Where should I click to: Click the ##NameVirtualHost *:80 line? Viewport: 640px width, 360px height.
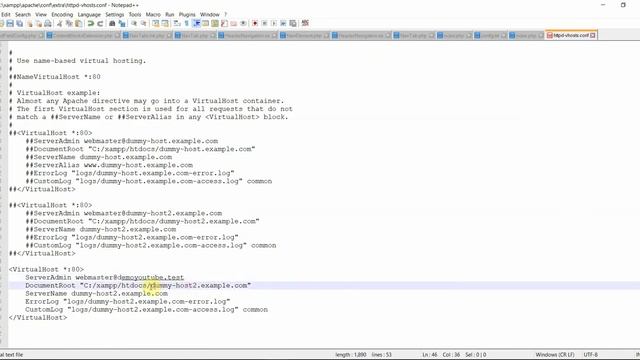(55, 77)
